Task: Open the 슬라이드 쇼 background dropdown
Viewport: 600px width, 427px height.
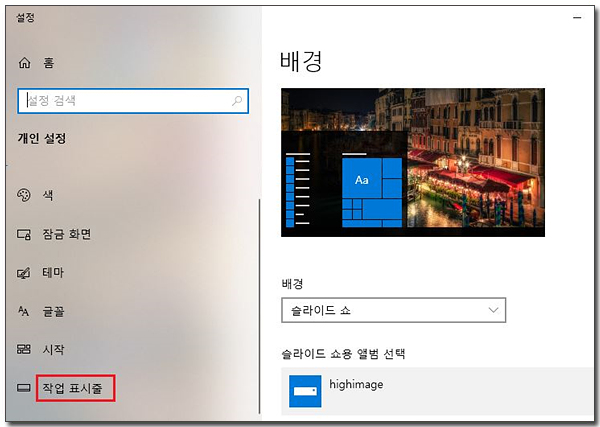Action: 393,310
